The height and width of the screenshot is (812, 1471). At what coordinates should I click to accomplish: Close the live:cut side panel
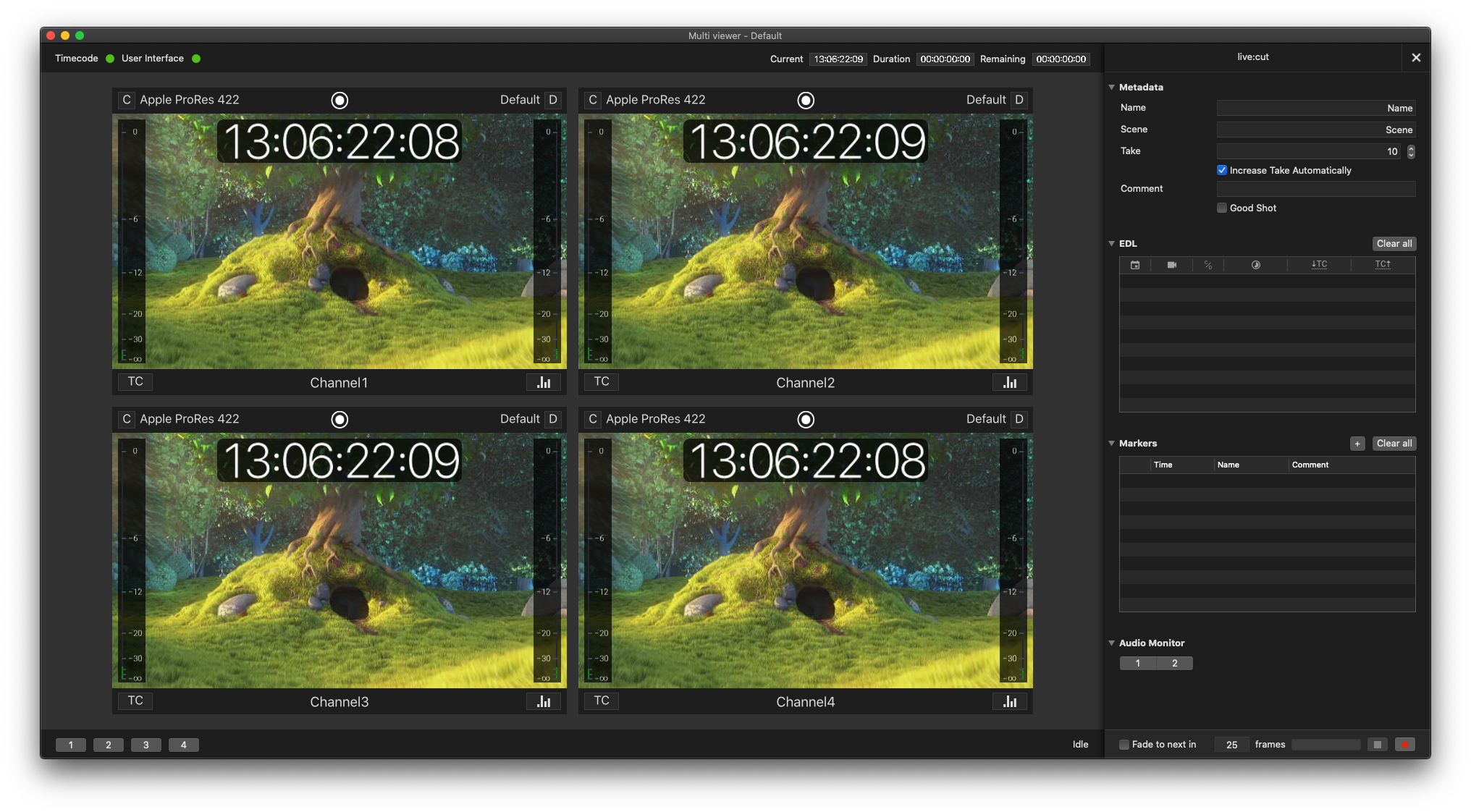pos(1416,58)
